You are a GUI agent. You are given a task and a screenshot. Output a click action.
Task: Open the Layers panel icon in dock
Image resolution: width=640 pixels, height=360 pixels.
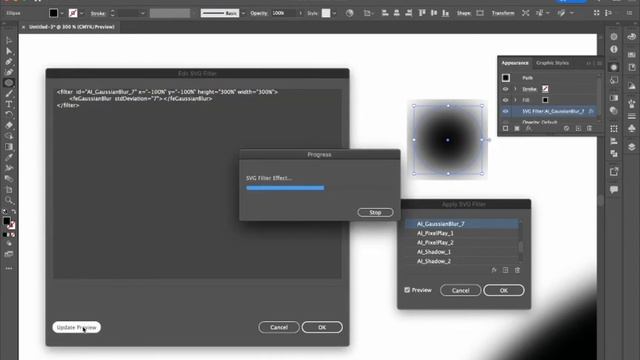[x=632, y=147]
